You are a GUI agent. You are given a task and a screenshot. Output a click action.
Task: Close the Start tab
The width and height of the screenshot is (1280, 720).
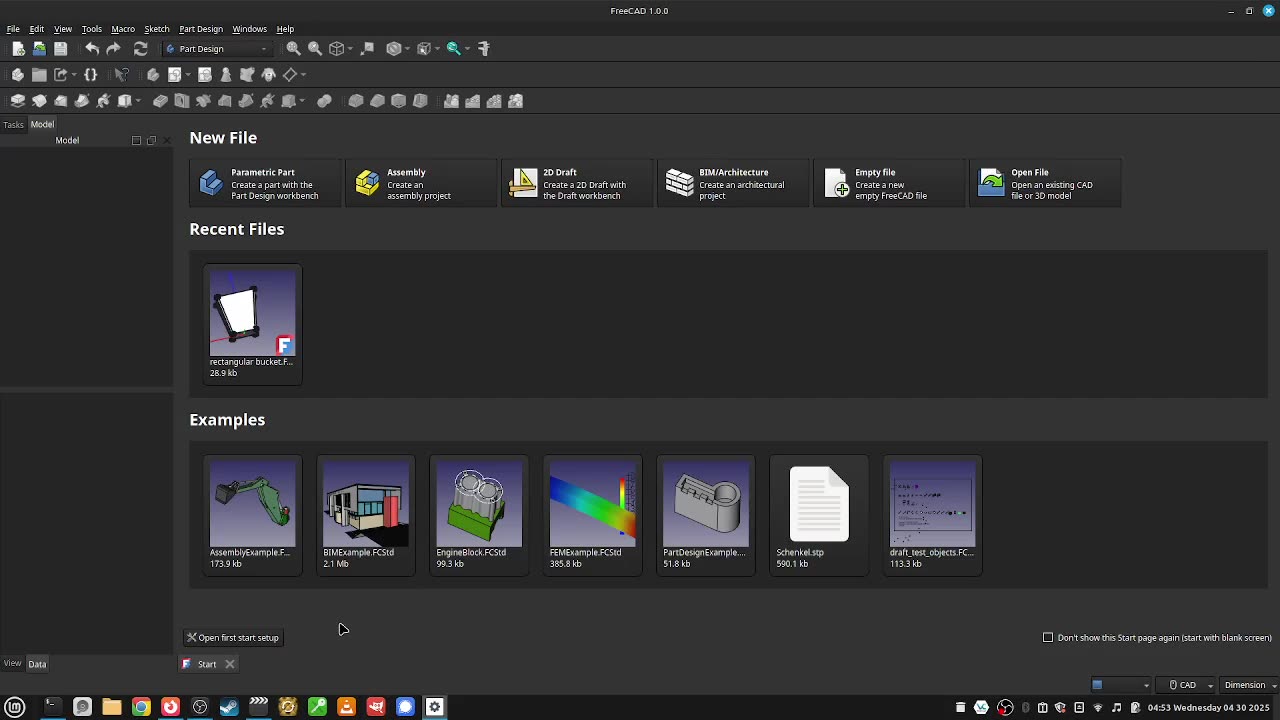pyautogui.click(x=230, y=664)
